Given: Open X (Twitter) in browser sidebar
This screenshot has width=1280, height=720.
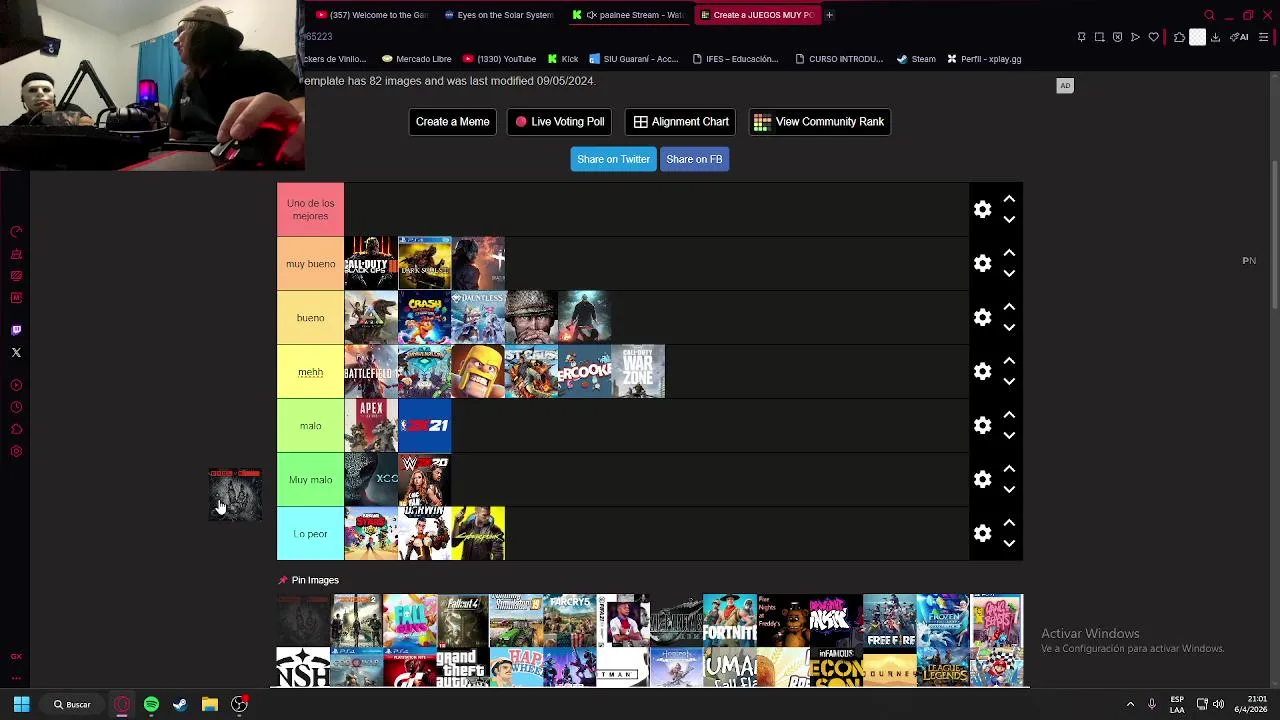Looking at the screenshot, I should (16, 352).
